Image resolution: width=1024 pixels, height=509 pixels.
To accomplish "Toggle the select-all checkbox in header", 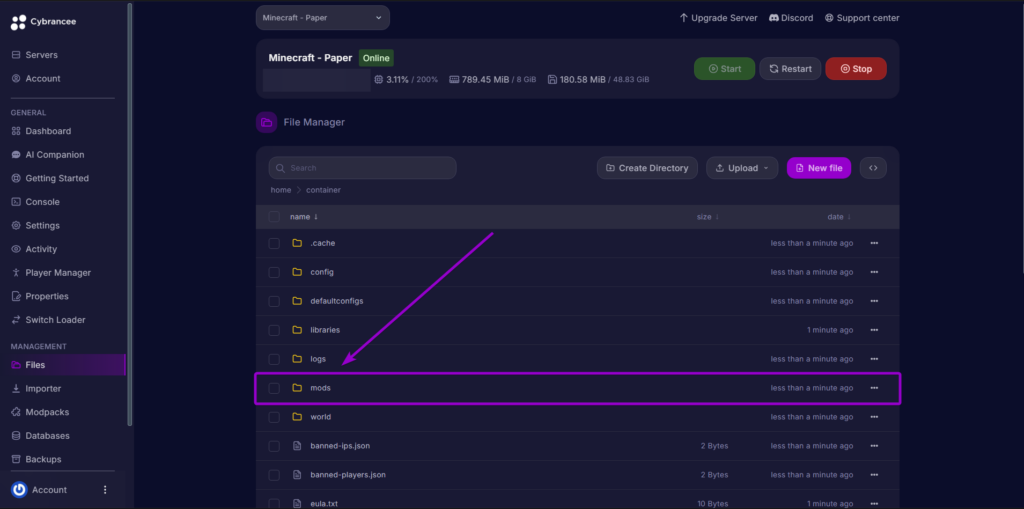I will click(274, 217).
